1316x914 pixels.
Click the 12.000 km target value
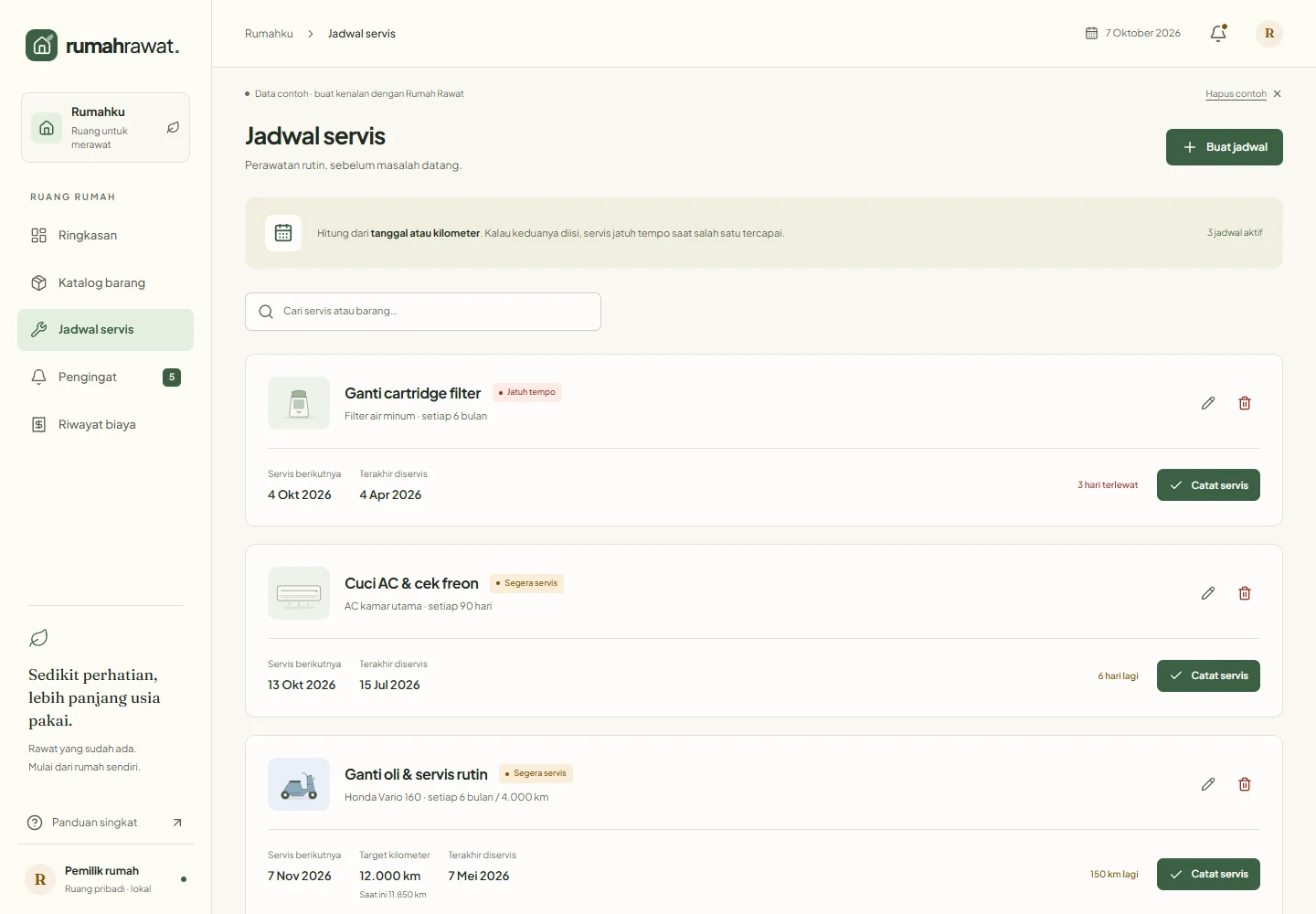390,876
